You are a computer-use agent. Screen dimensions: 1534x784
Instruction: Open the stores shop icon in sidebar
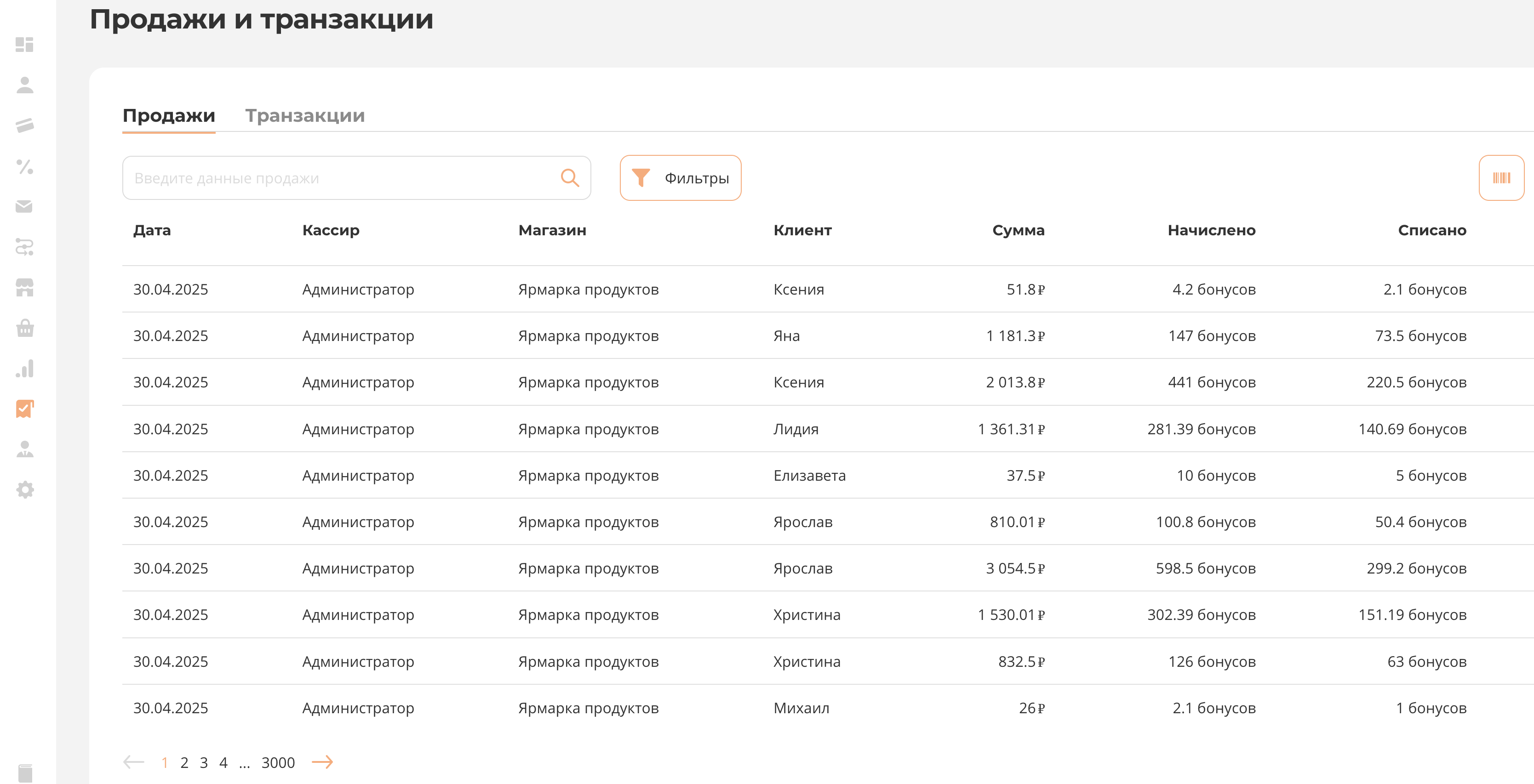point(24,288)
